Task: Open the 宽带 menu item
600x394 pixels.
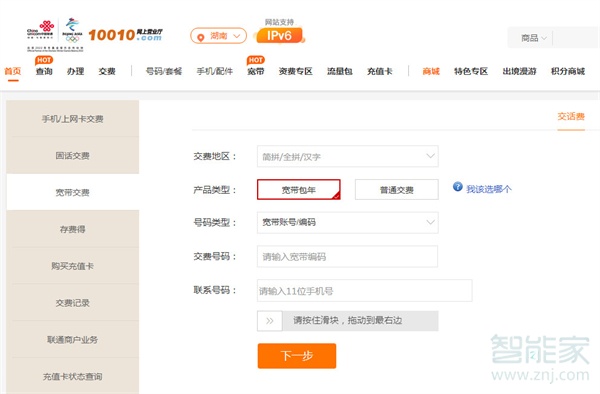Action: pos(256,71)
